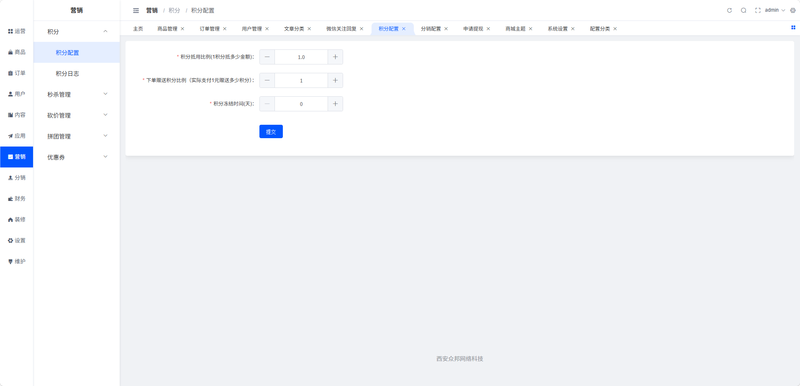800x386 pixels.
Task: Toggle the hamburger menu collapse icon
Action: point(136,10)
